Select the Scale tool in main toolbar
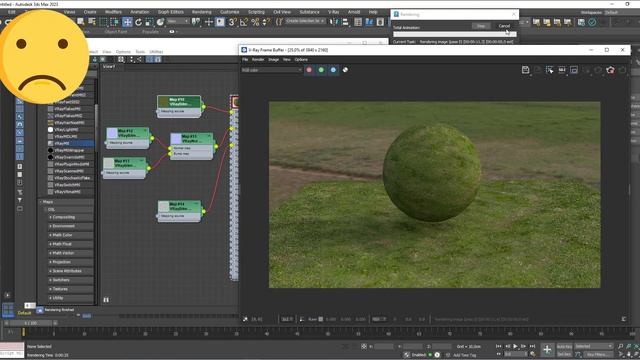The width and height of the screenshot is (640, 360). (149, 22)
